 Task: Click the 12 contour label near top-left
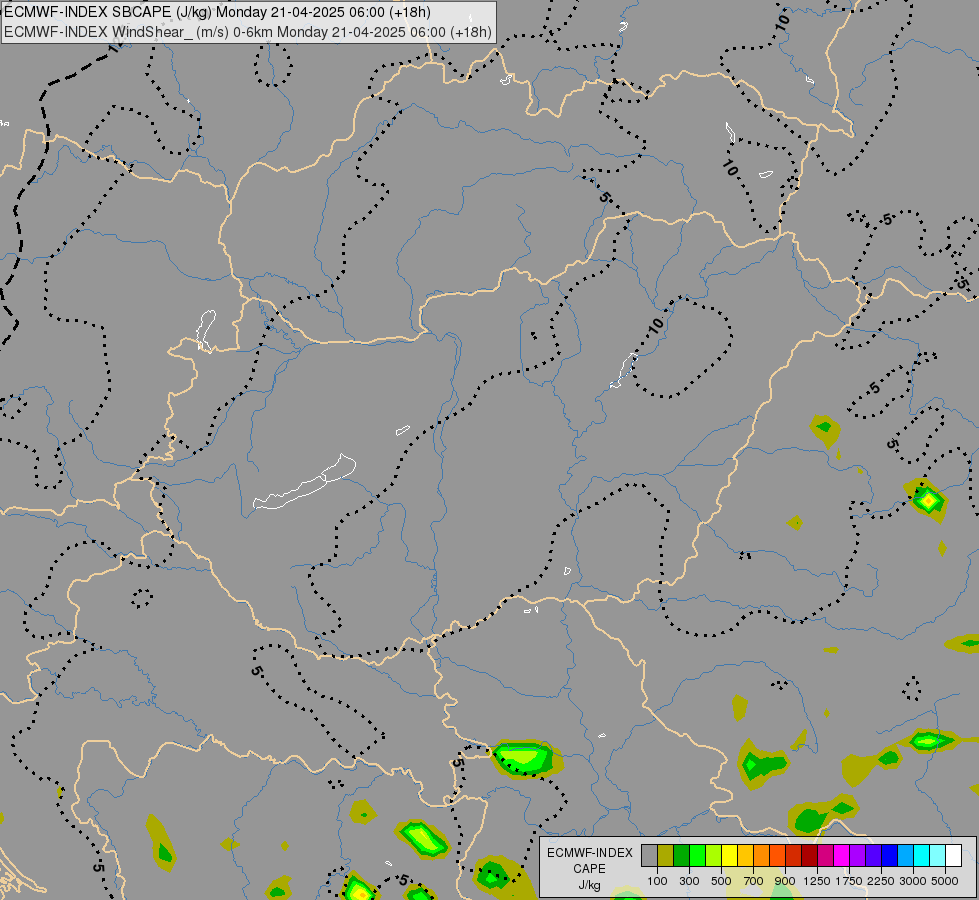[x=117, y=46]
